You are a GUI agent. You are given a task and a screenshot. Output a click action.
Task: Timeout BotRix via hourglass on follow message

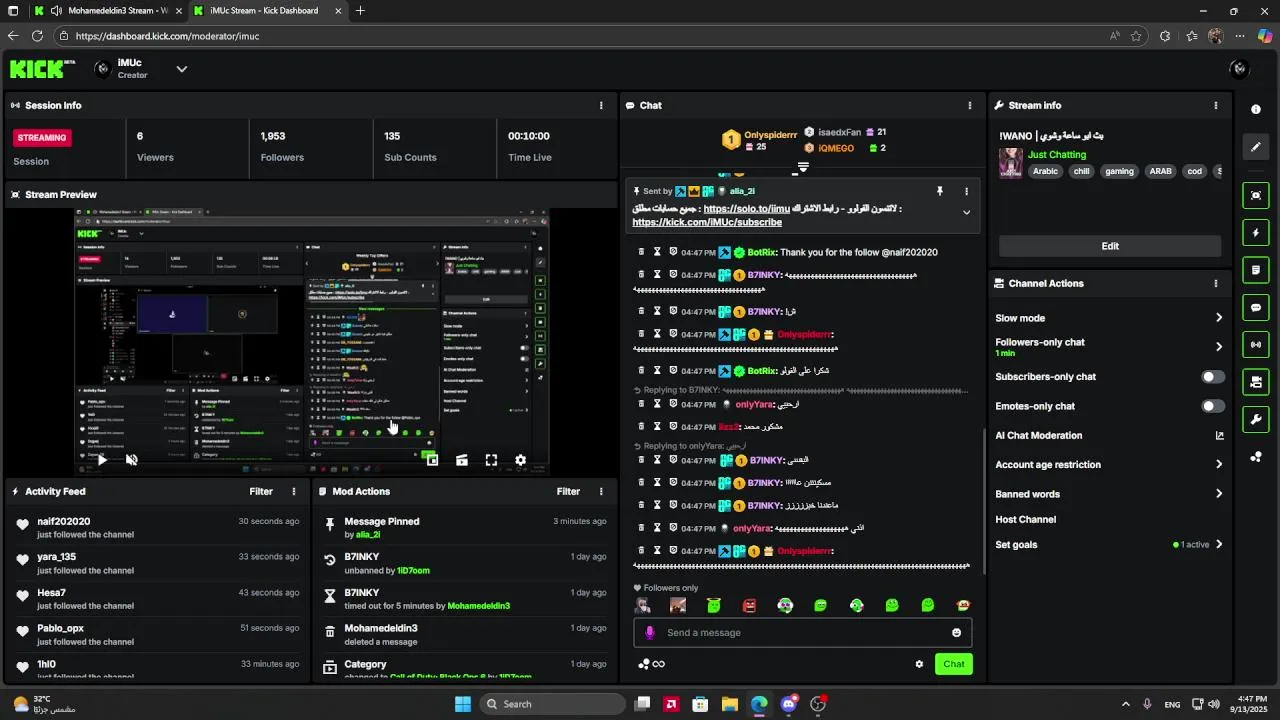click(x=657, y=253)
